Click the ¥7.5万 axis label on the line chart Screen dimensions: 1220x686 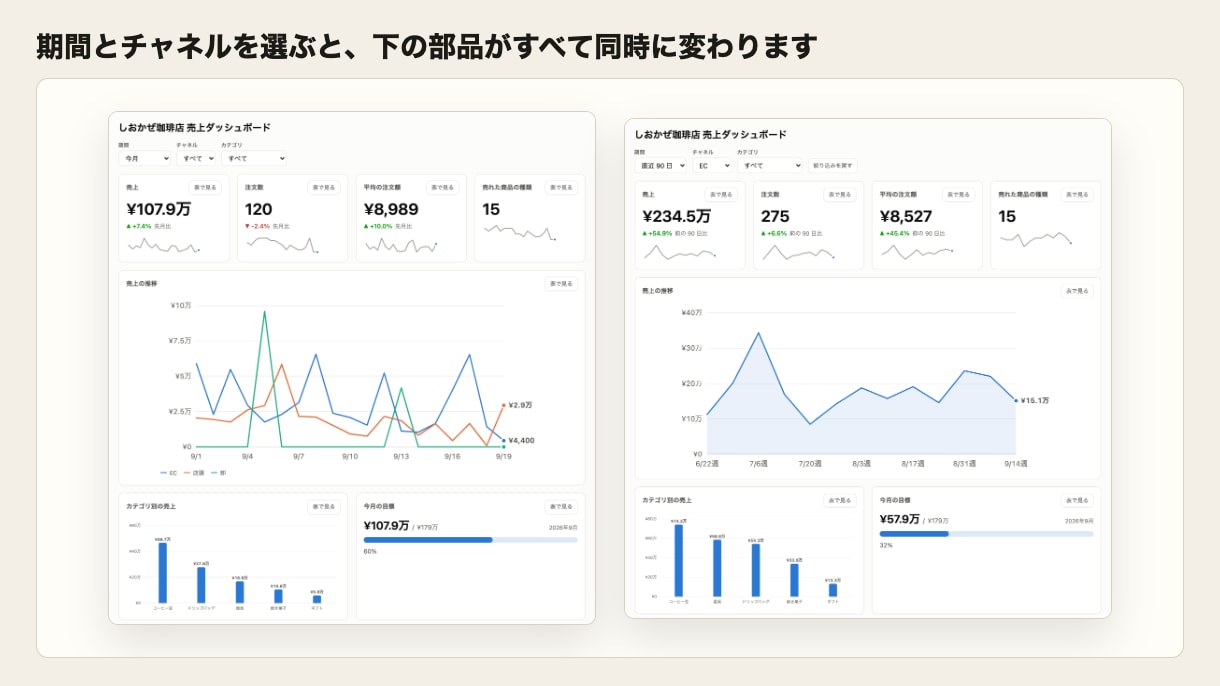180,340
